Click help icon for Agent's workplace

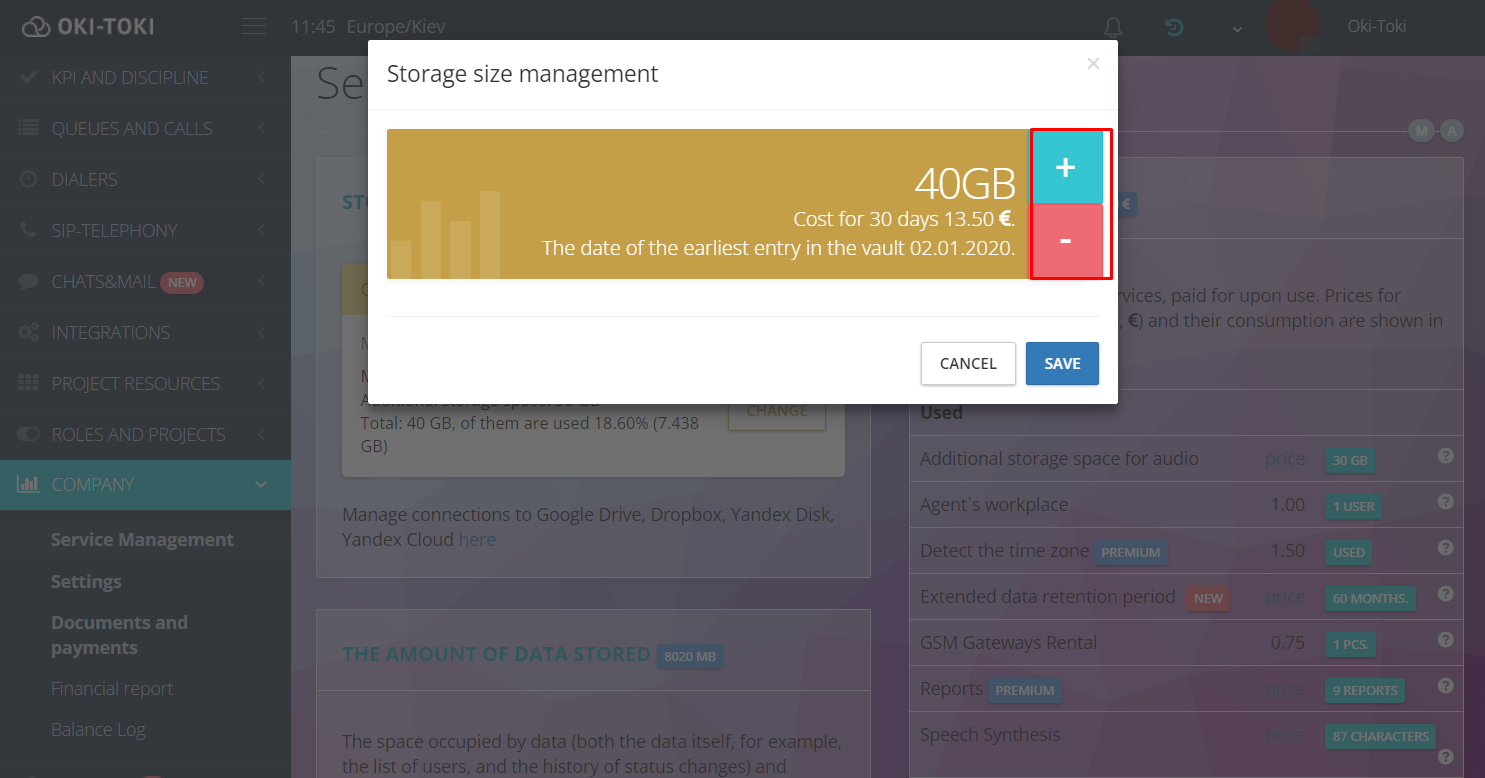[x=1445, y=502]
